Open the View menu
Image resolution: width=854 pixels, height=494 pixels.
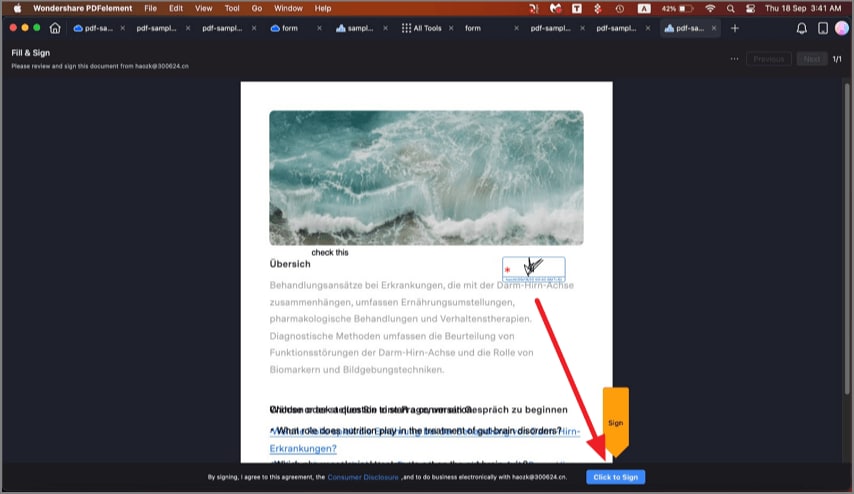click(204, 8)
